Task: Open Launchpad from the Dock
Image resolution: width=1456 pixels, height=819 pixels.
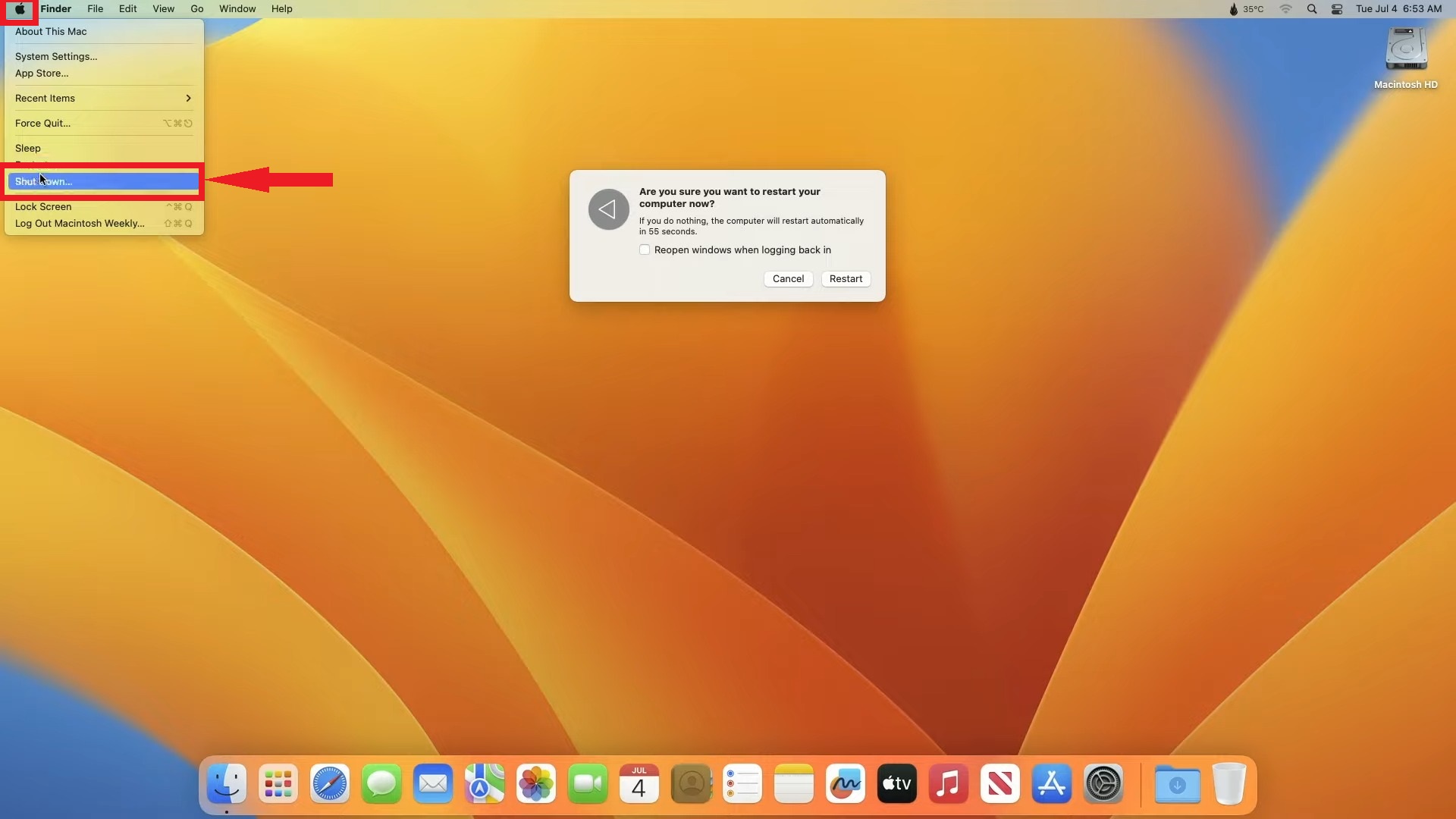Action: (x=278, y=784)
